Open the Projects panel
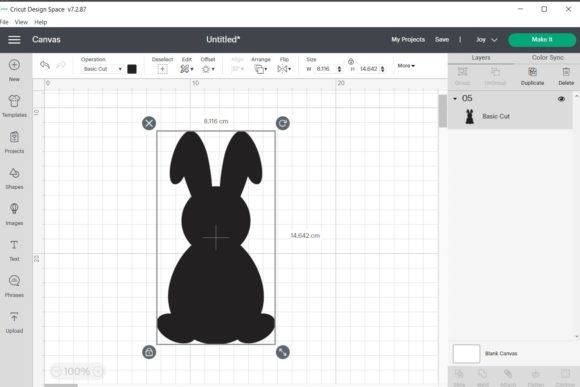The image size is (580, 387). pos(14,142)
